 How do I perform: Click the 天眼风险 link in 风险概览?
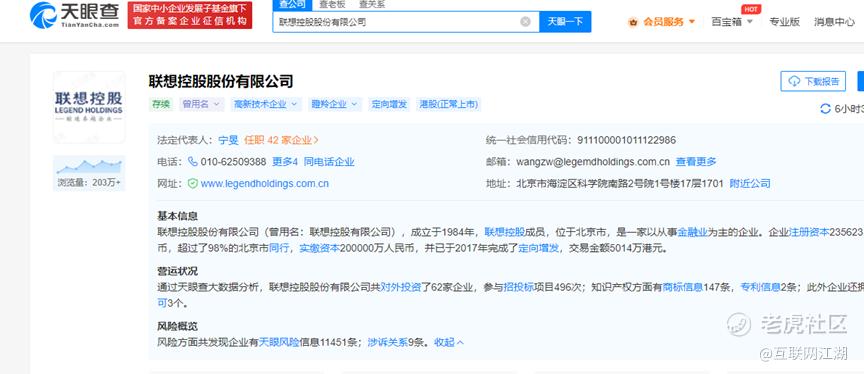tap(279, 342)
